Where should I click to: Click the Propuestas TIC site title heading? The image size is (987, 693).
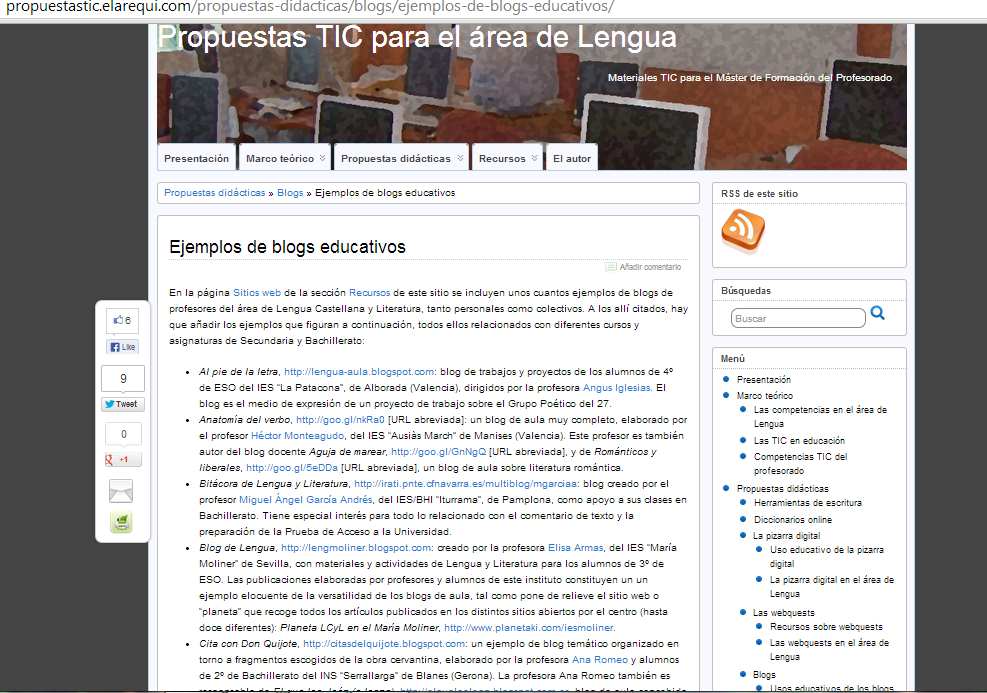click(417, 37)
